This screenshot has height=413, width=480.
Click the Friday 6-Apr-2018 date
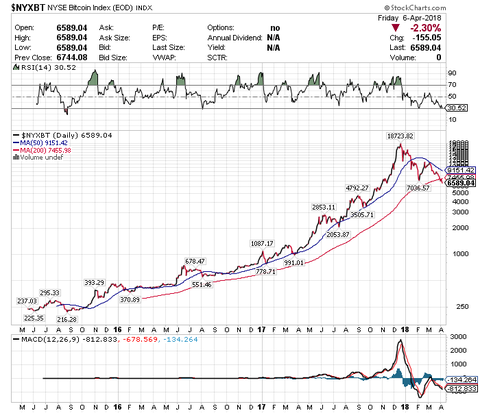point(409,18)
